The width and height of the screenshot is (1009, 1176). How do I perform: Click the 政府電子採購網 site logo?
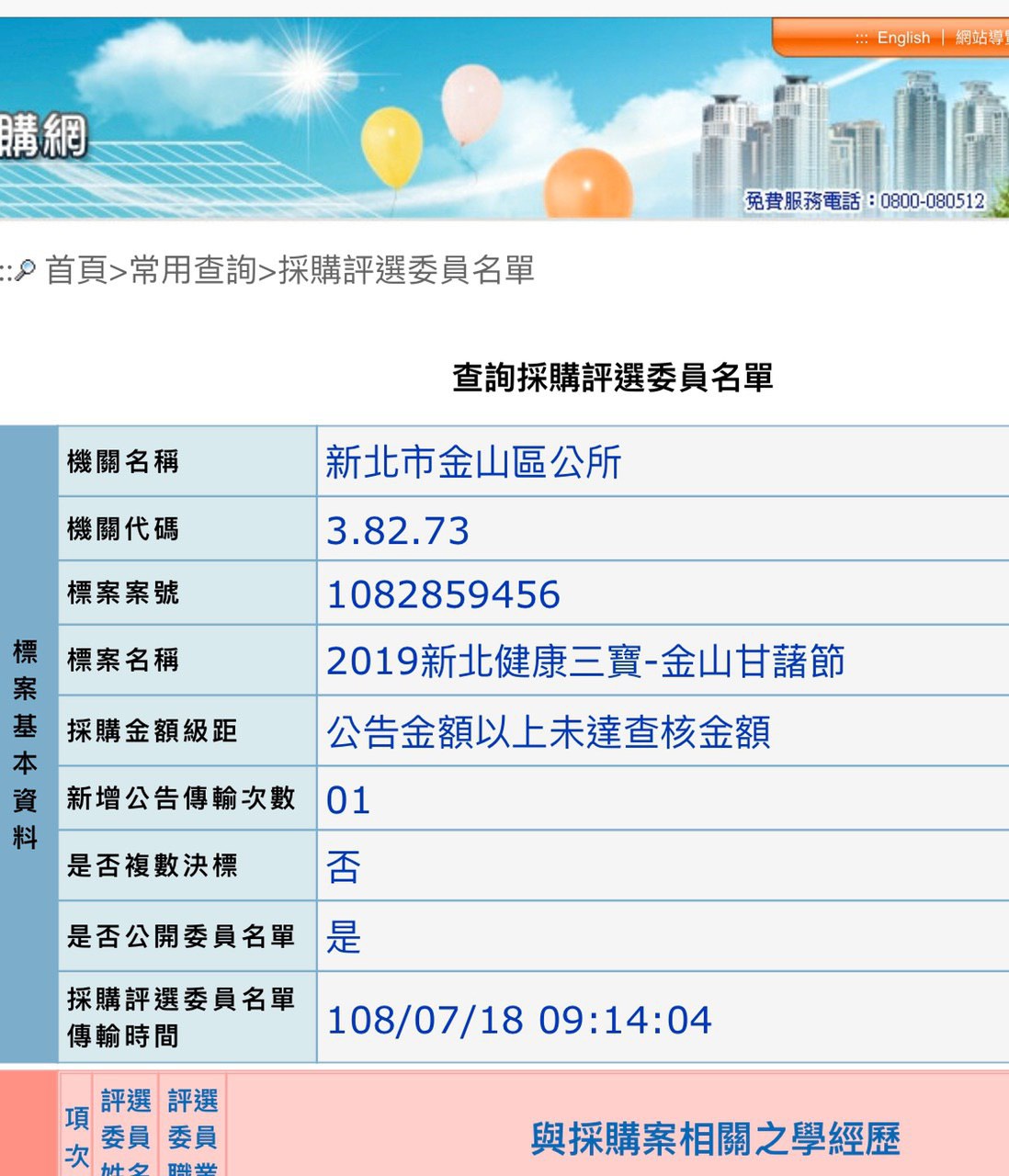43,138
